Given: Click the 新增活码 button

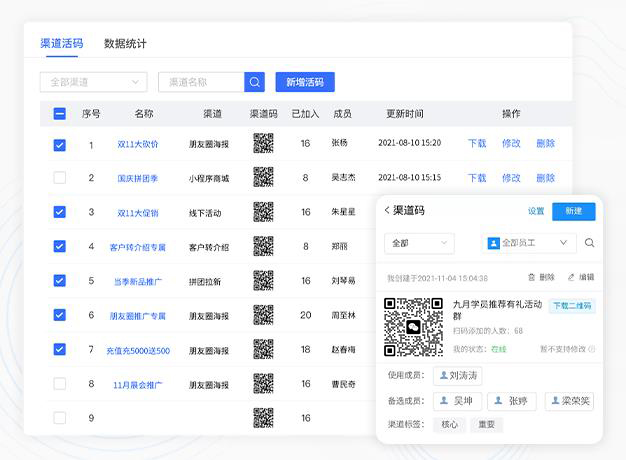Looking at the screenshot, I should point(305,82).
